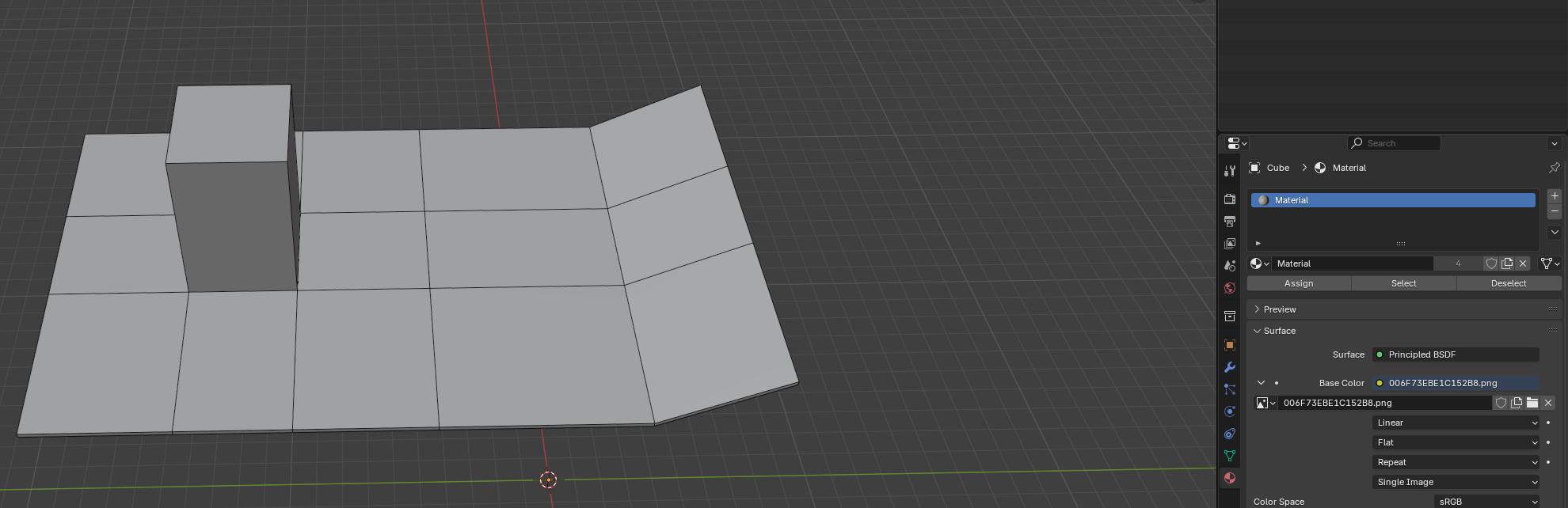The image size is (1568, 508).
Task: Select the Material slot in list
Action: [x=1393, y=200]
